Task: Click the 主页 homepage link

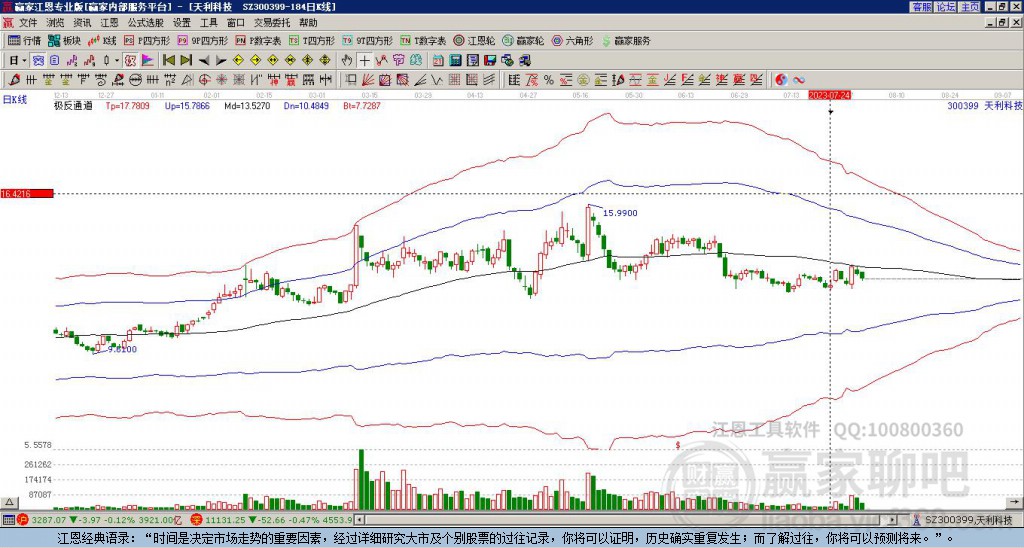Action: point(969,7)
